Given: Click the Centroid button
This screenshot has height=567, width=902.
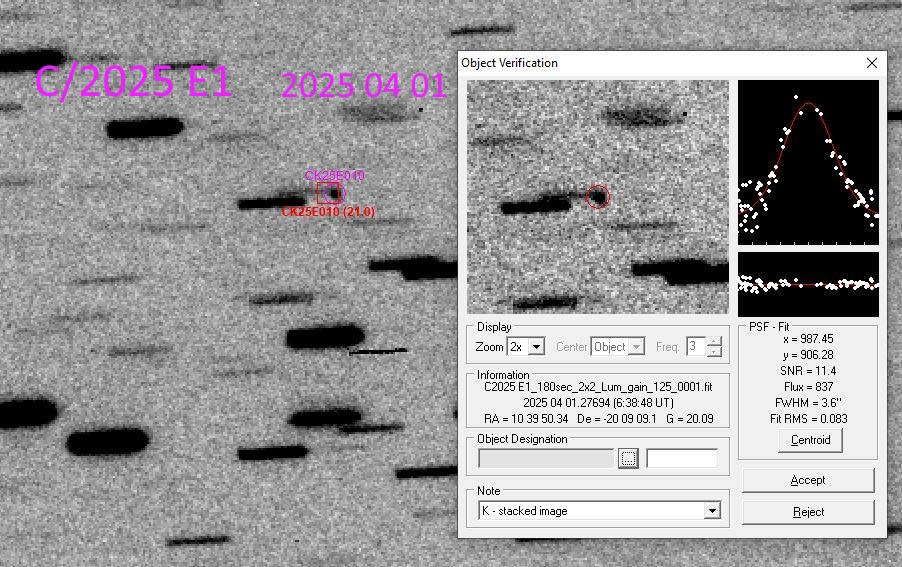Looking at the screenshot, I should click(x=809, y=440).
